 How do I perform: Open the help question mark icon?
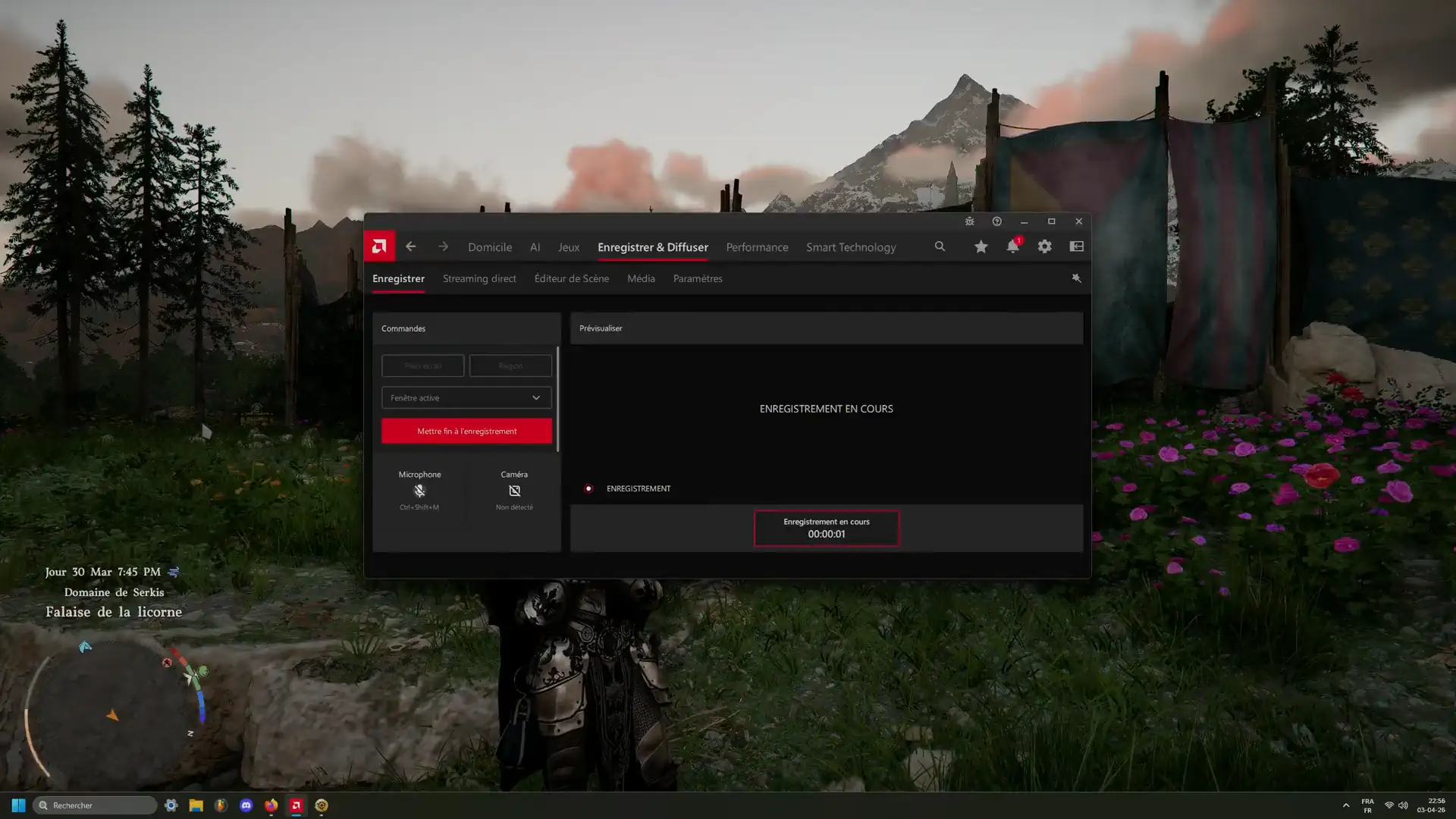pos(996,221)
